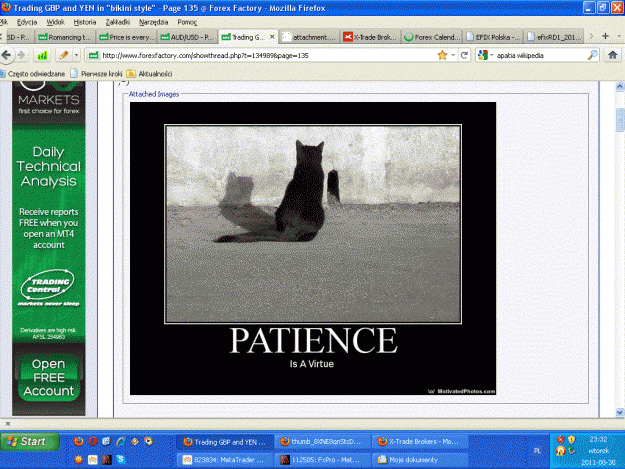The height and width of the screenshot is (469, 625).
Task: Click the forward navigation arrow
Action: [x=22, y=55]
